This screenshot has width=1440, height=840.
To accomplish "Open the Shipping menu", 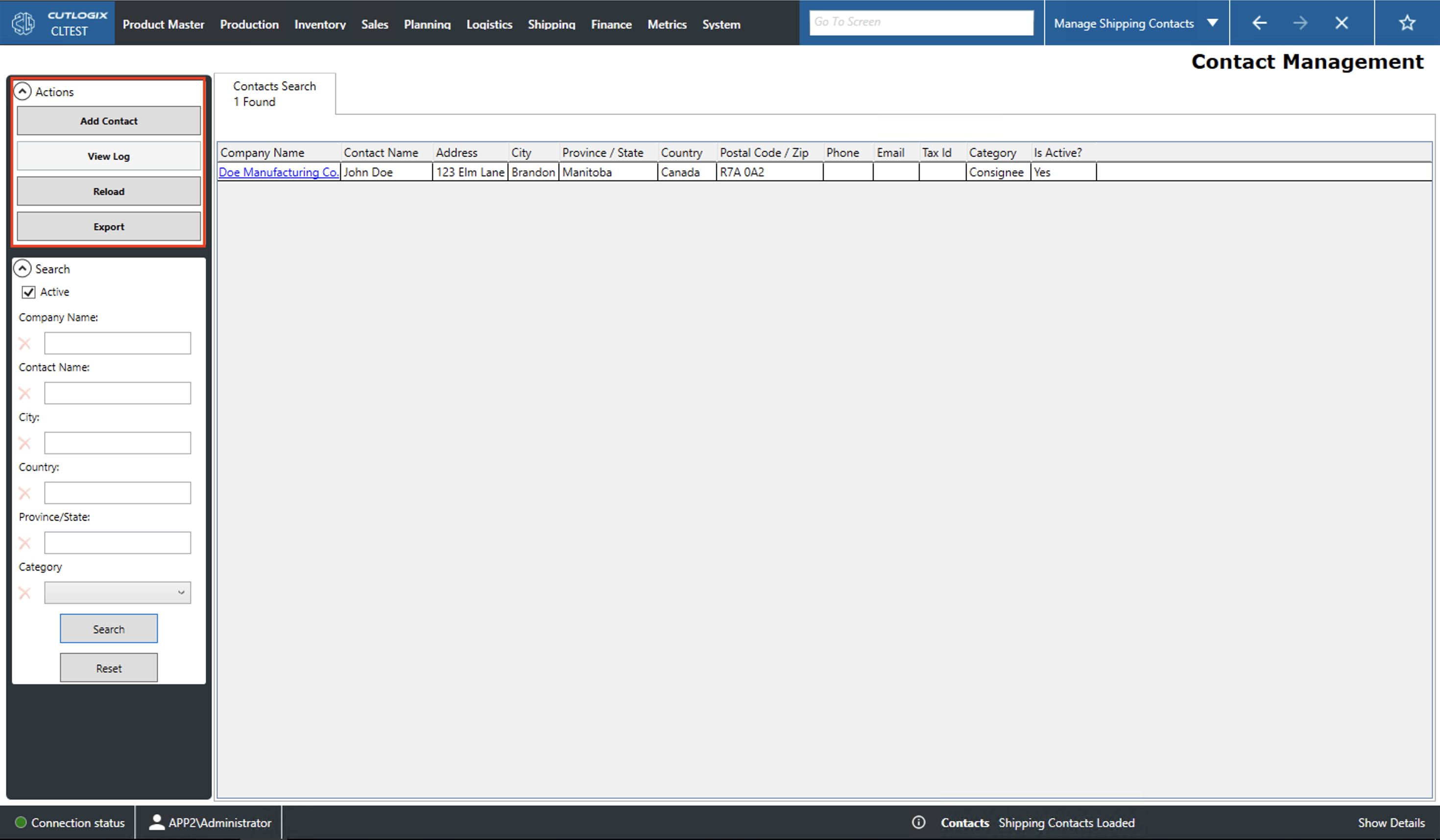I will [551, 24].
